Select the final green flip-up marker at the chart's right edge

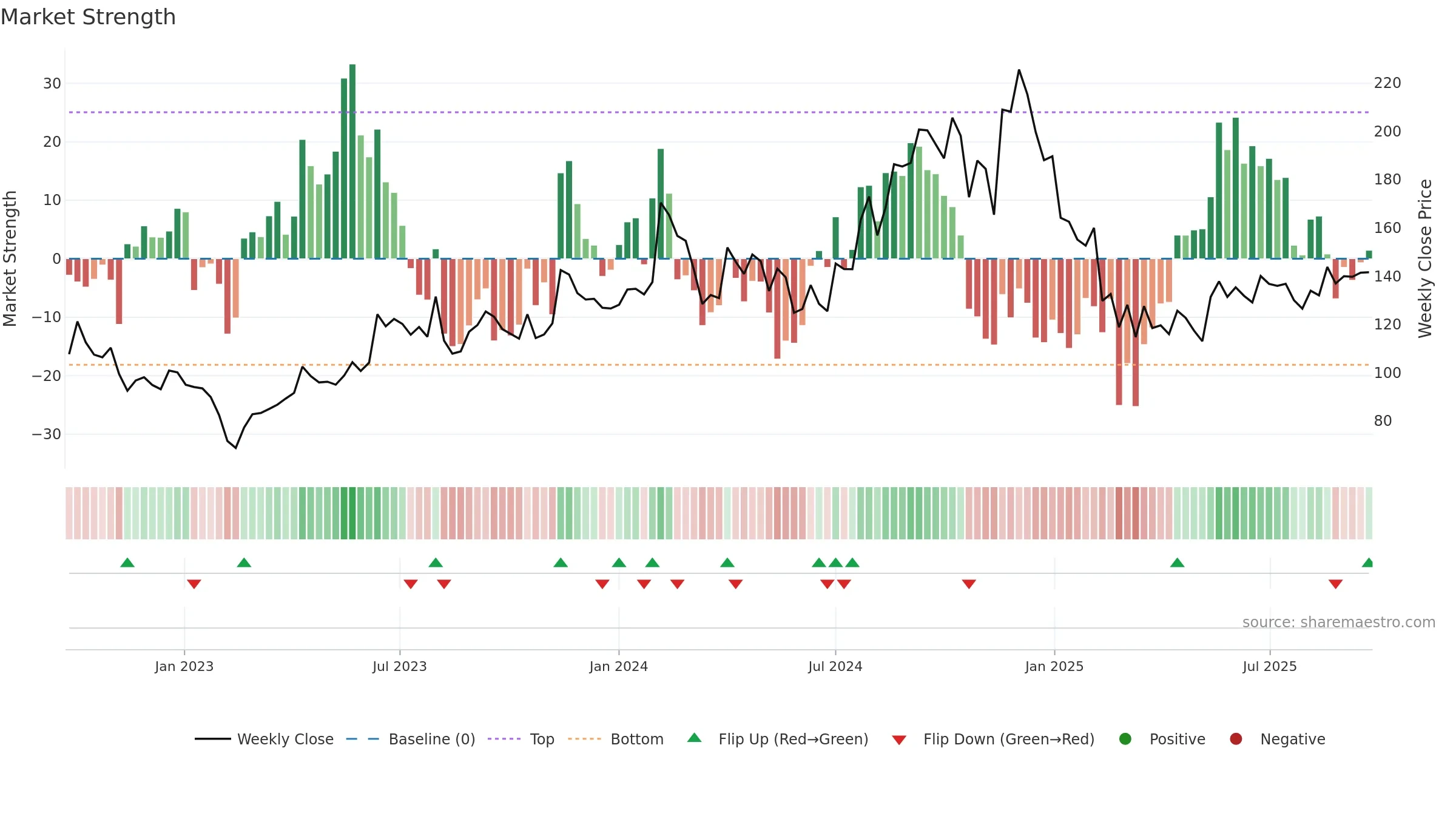pos(1368,562)
